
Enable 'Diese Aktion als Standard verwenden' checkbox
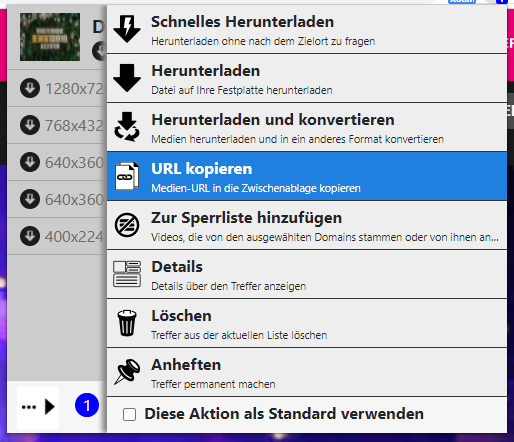(x=129, y=415)
